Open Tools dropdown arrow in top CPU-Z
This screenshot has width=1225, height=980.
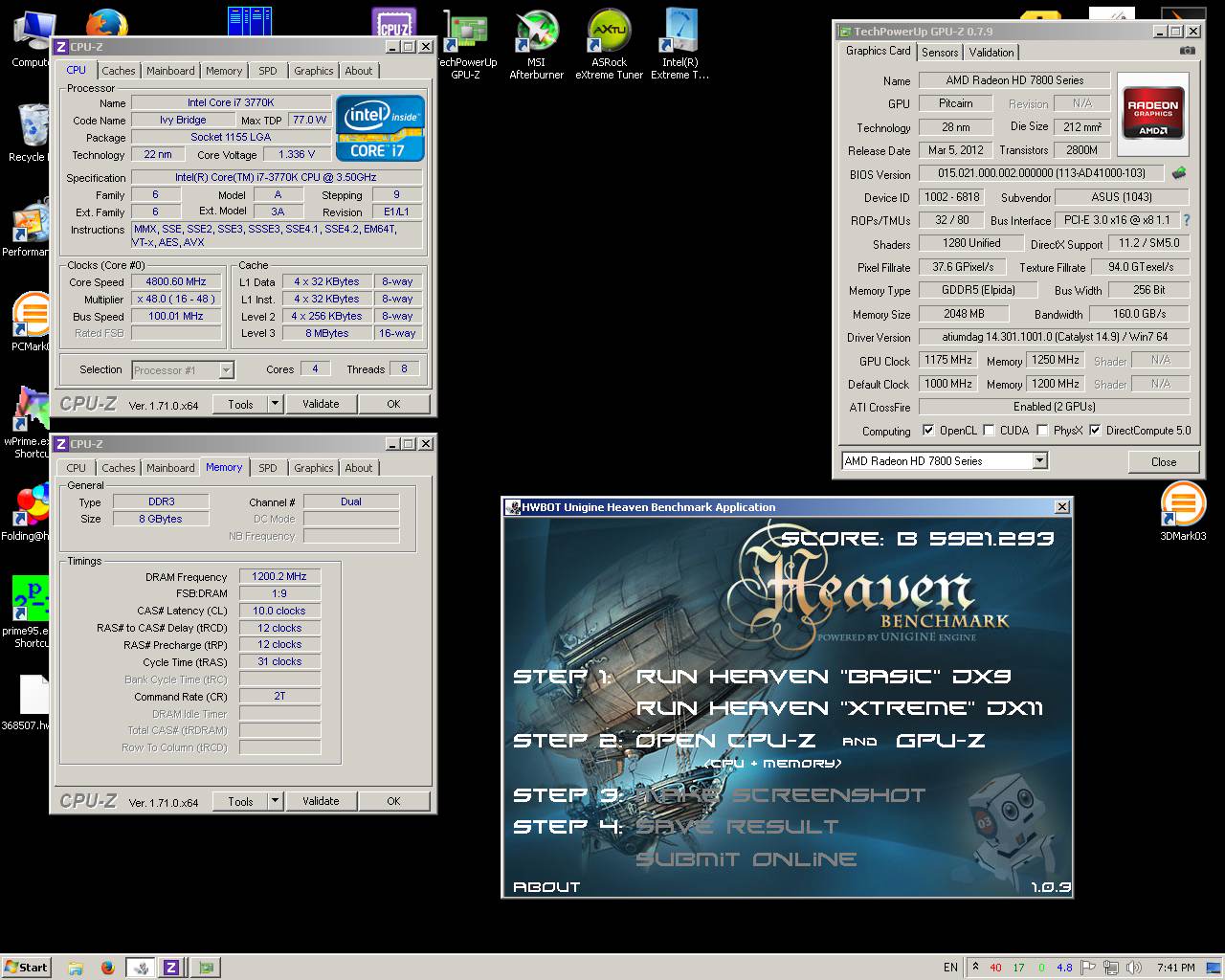pos(275,404)
